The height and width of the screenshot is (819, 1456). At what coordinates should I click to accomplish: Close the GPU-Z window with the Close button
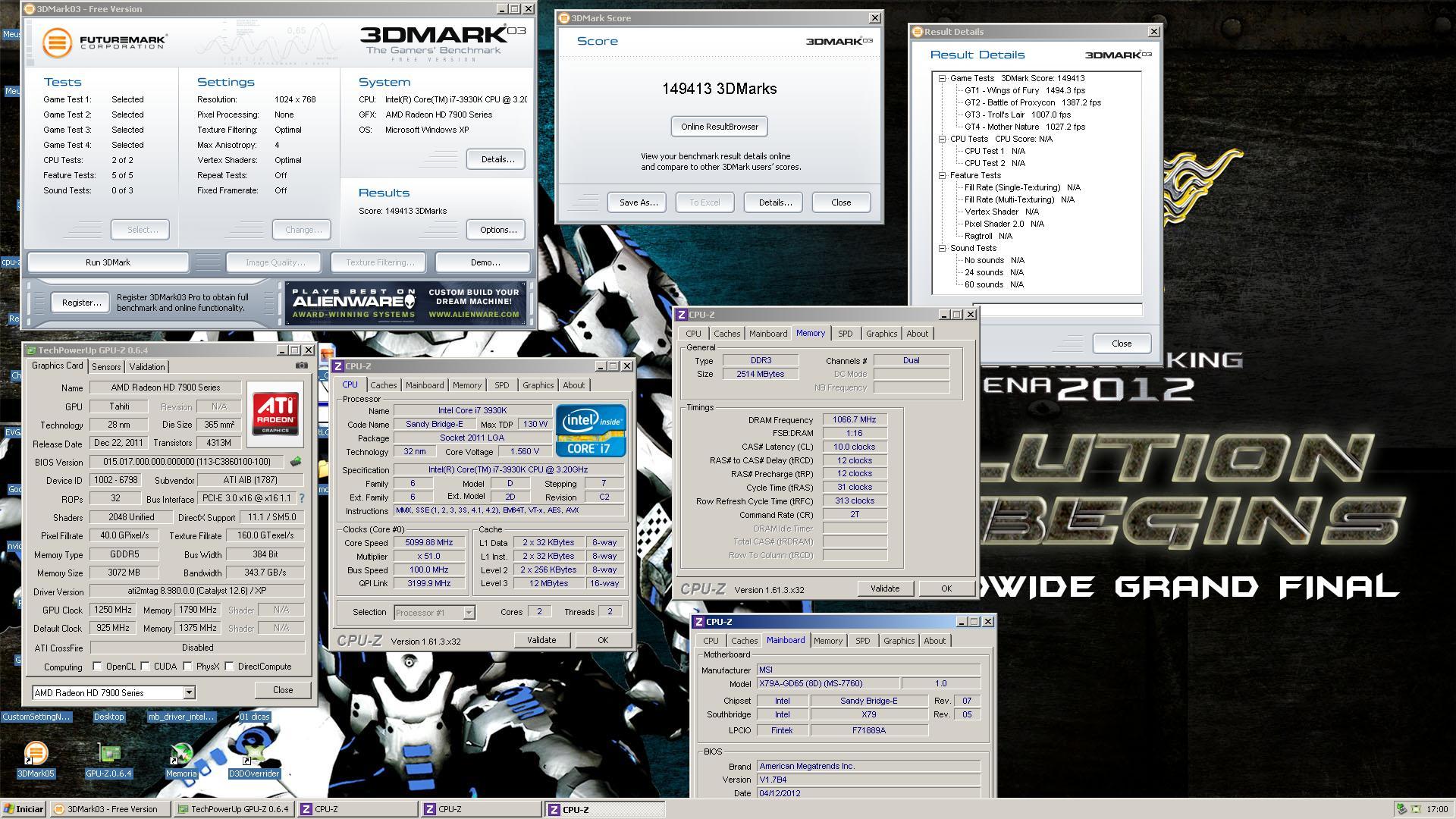point(282,690)
